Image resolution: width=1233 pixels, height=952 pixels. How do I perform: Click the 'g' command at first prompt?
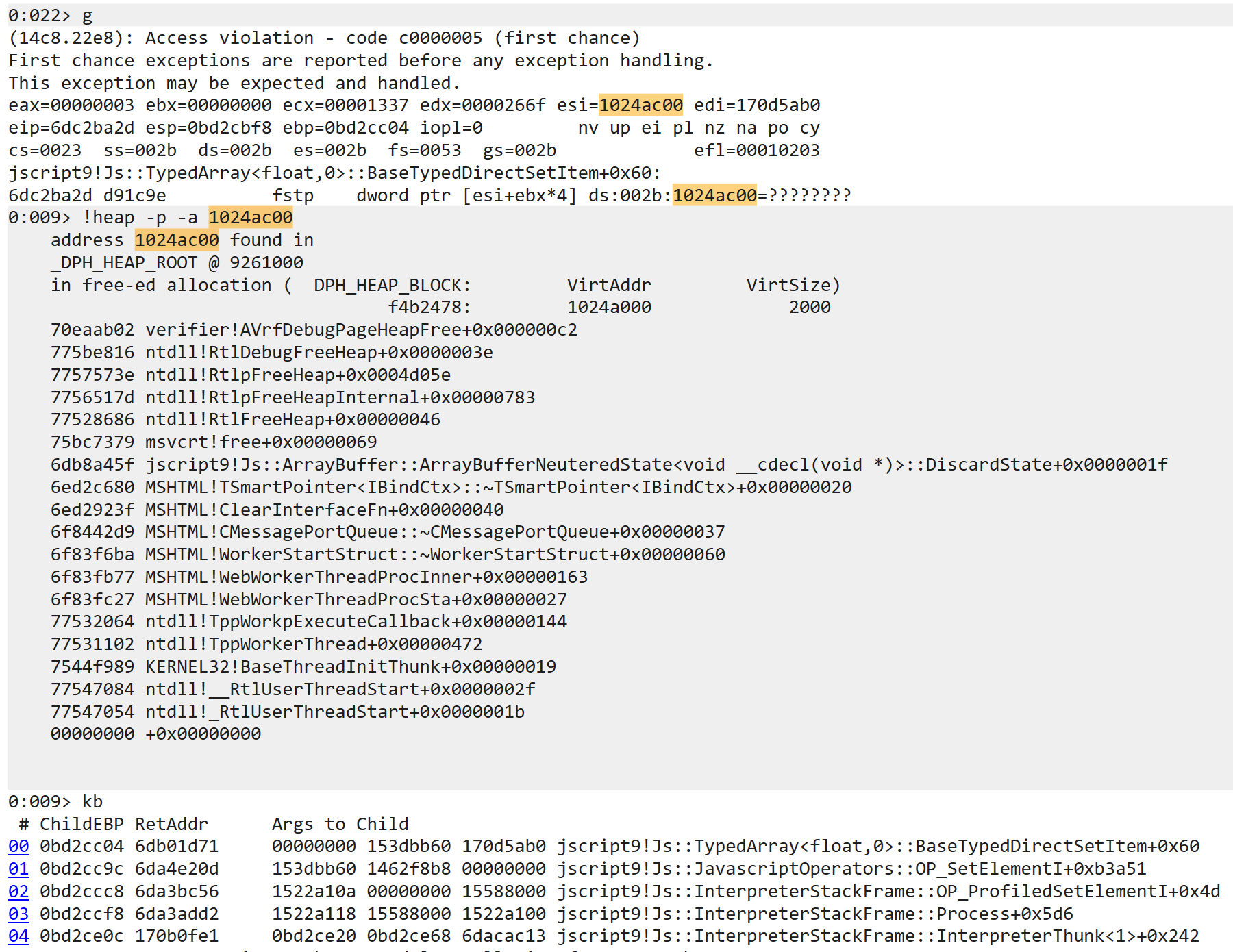click(88, 16)
